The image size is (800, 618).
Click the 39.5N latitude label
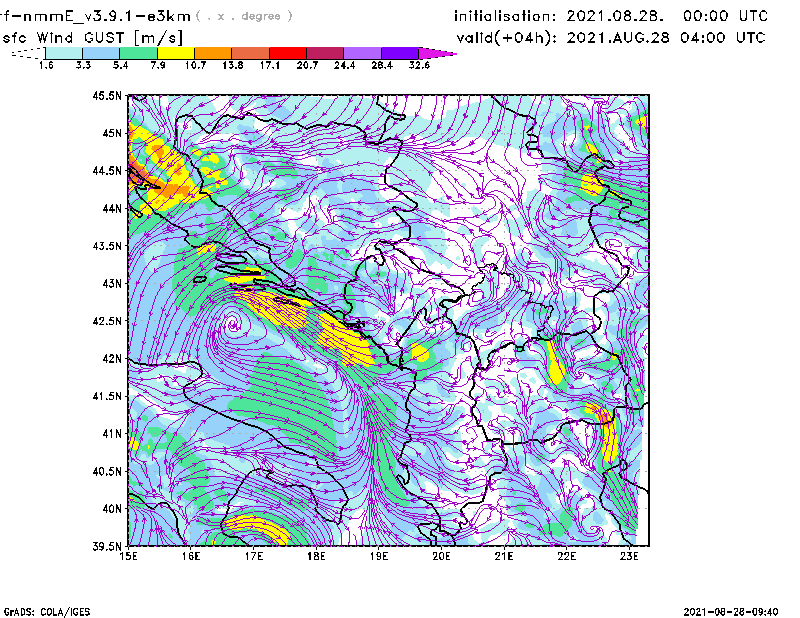tap(107, 546)
